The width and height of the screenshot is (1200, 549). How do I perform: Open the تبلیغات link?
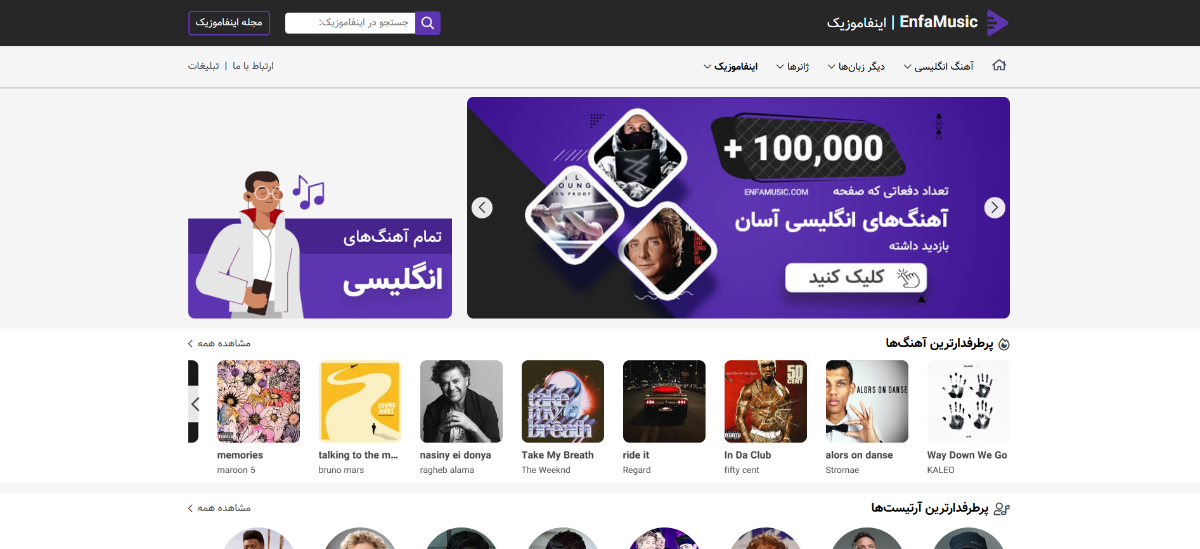(204, 66)
